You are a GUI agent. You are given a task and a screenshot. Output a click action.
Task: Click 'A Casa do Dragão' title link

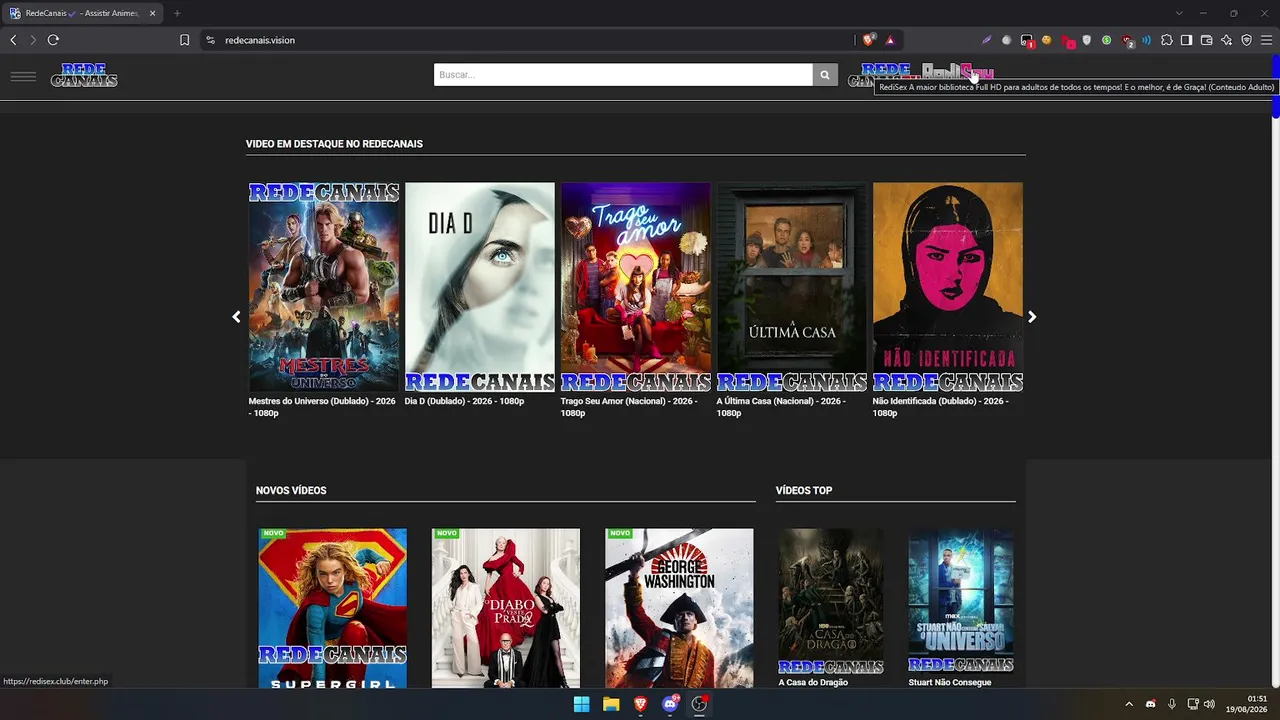(x=813, y=682)
